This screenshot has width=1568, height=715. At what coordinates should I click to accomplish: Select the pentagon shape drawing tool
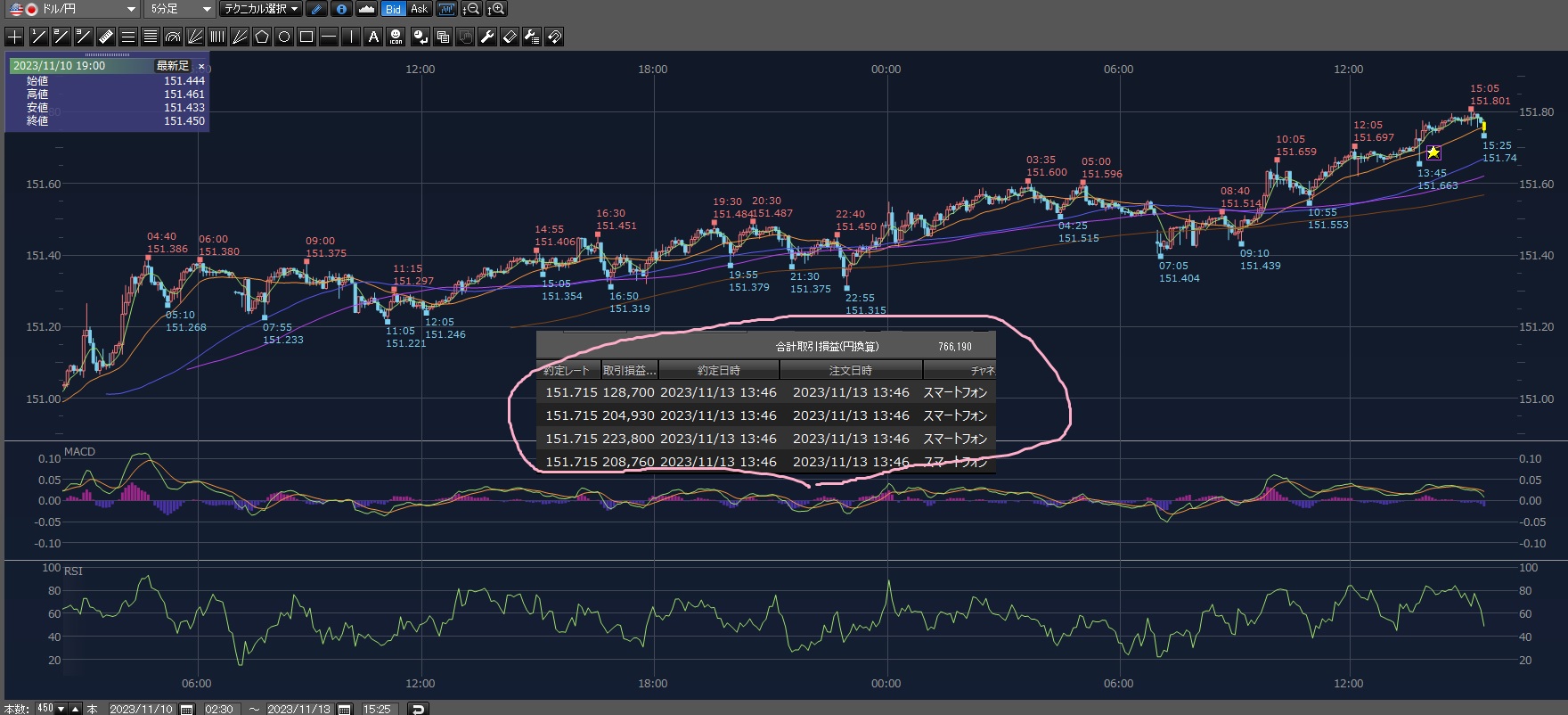coord(262,37)
